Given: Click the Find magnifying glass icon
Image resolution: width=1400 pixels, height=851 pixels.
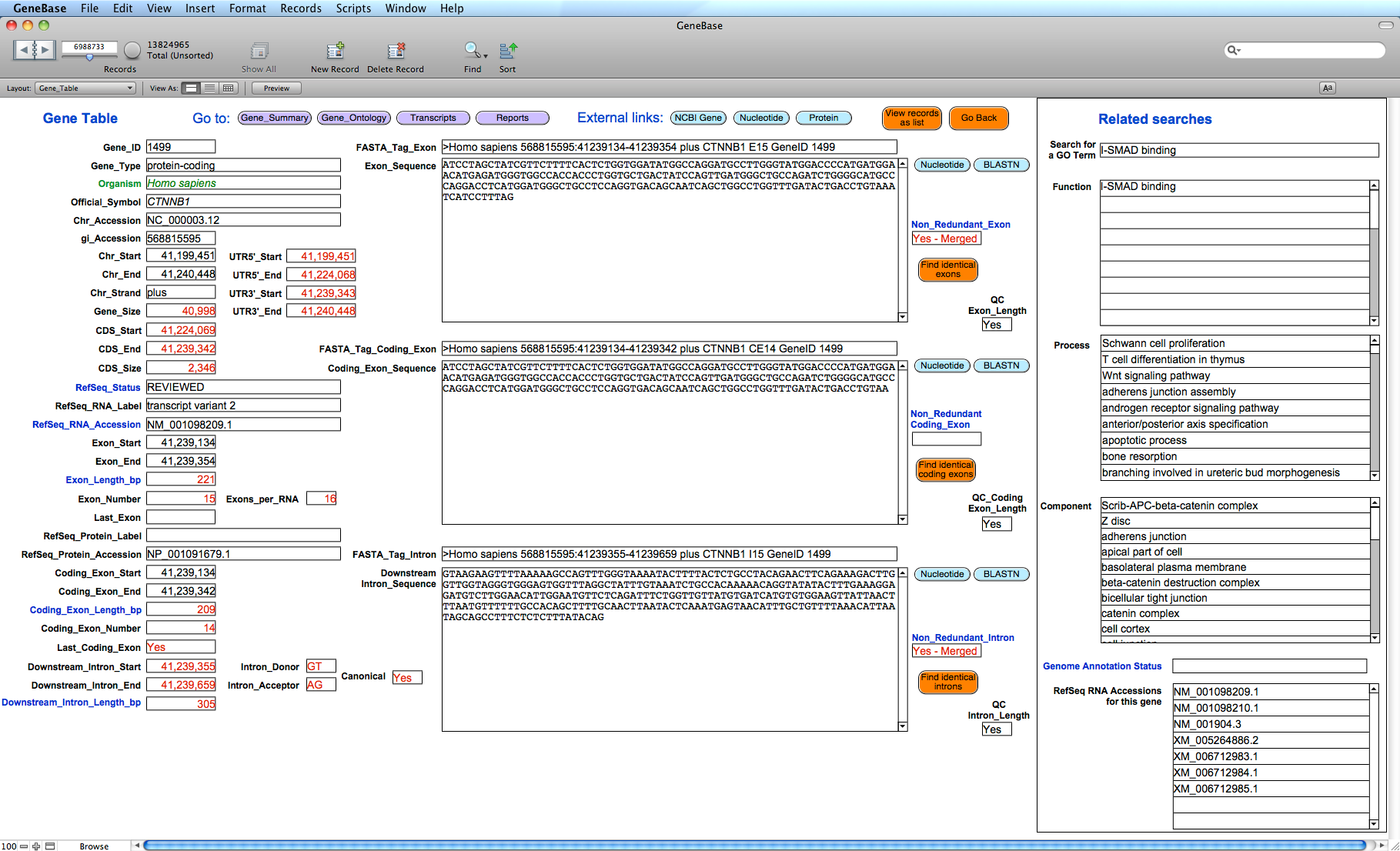Looking at the screenshot, I should [x=471, y=51].
